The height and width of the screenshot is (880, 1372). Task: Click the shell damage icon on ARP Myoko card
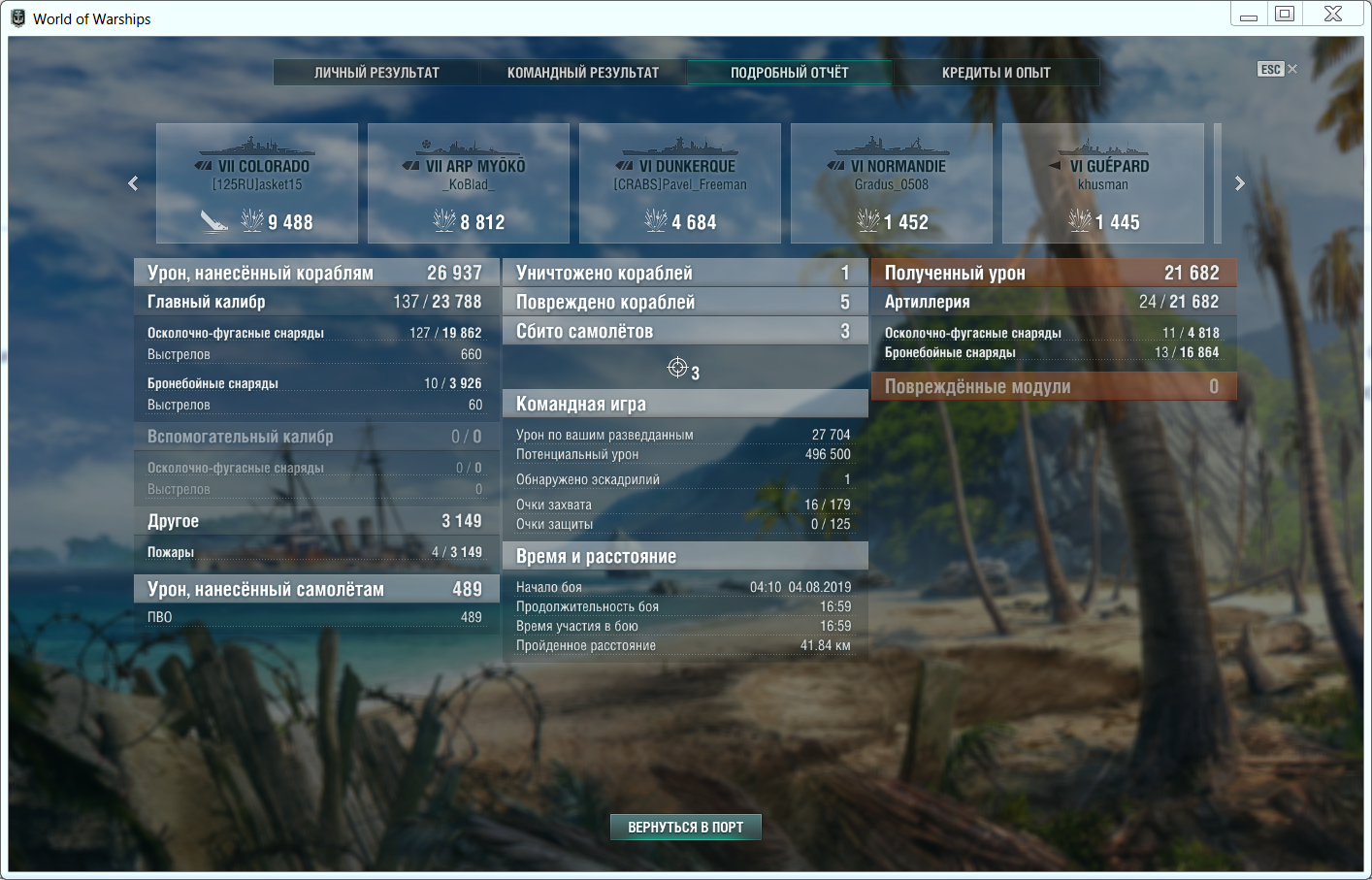coord(444,221)
